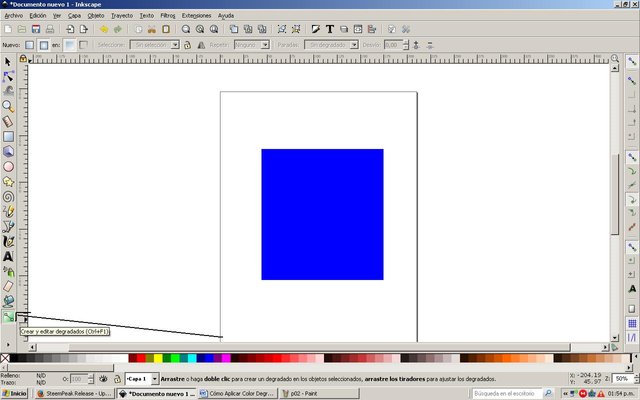The width and height of the screenshot is (640, 400).
Task: Toggle the layer lock icon
Action: [x=117, y=379]
